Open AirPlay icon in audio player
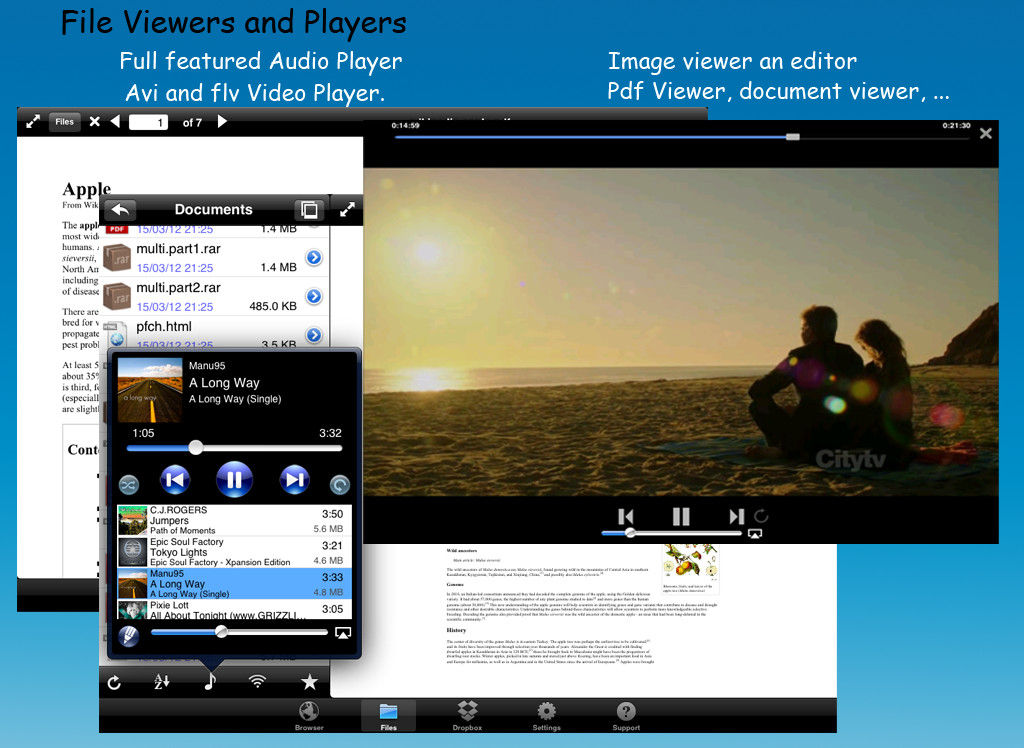Screen dimensions: 1024x748 tap(343, 633)
